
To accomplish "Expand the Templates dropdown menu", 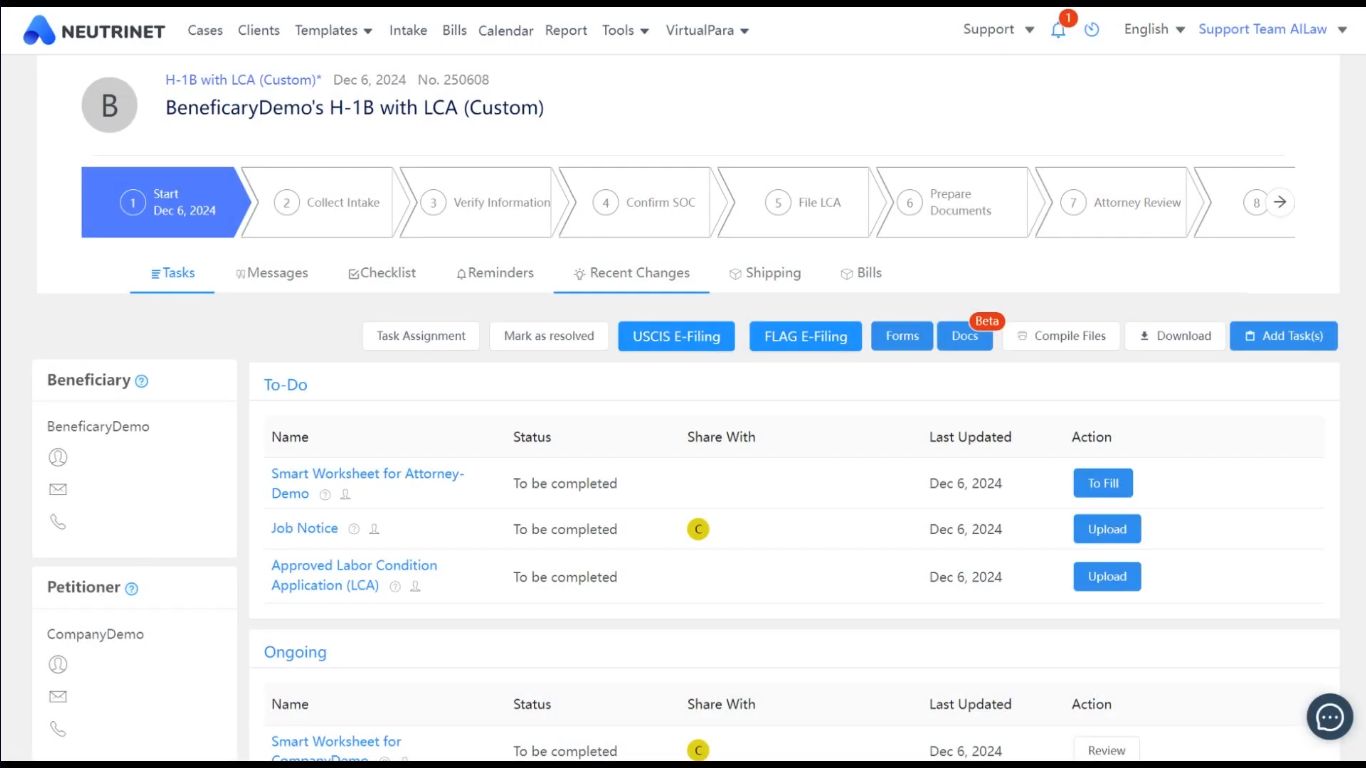I will (x=333, y=30).
